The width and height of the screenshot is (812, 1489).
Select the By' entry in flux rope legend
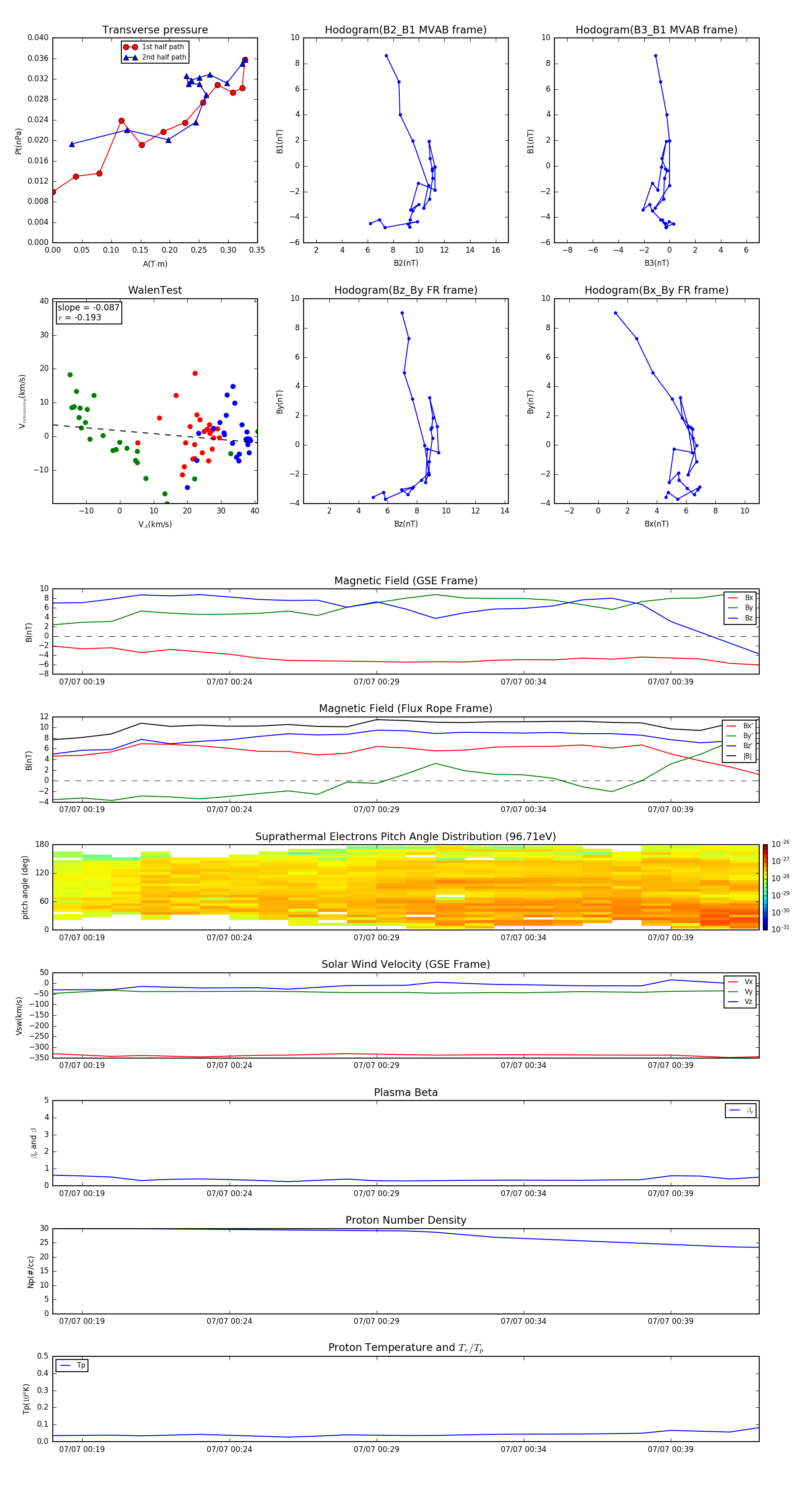pyautogui.click(x=740, y=736)
